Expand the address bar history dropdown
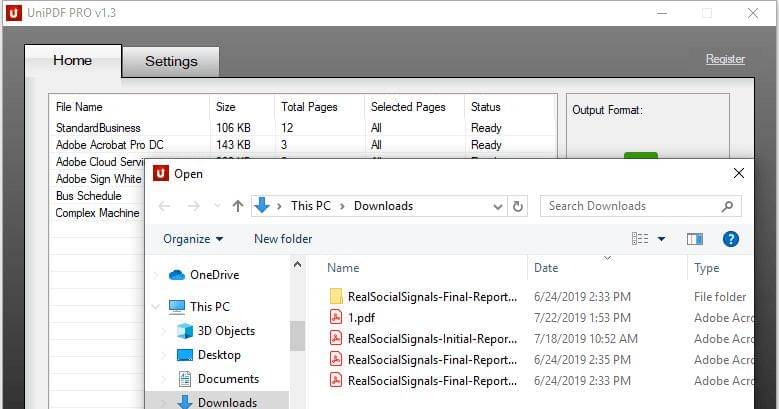Image resolution: width=779 pixels, height=409 pixels. 497,207
